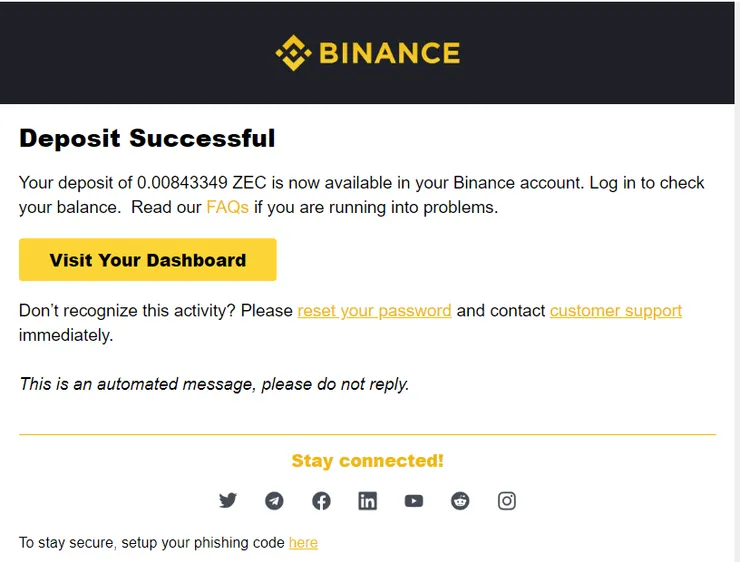Viewport: 740px width, 562px height.
Task: Click the Binance diamond logo icon
Action: 293,53
